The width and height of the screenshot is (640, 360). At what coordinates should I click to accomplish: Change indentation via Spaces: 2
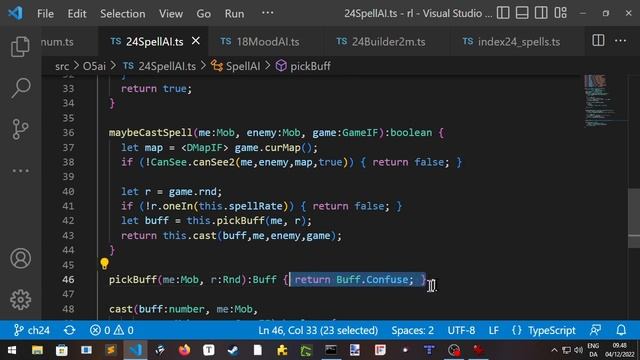(x=413, y=330)
